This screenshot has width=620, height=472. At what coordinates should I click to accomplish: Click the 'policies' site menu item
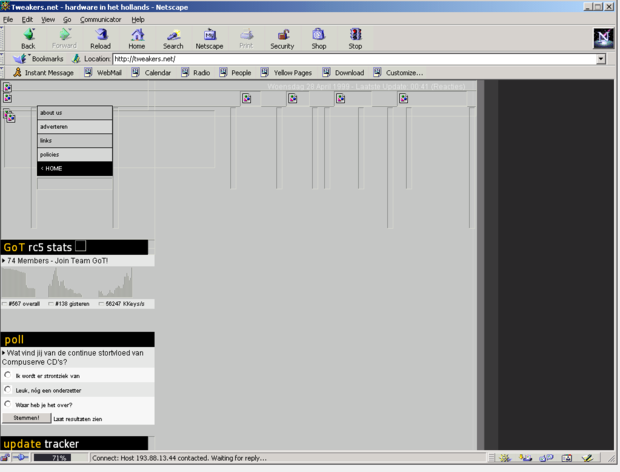pos(75,155)
